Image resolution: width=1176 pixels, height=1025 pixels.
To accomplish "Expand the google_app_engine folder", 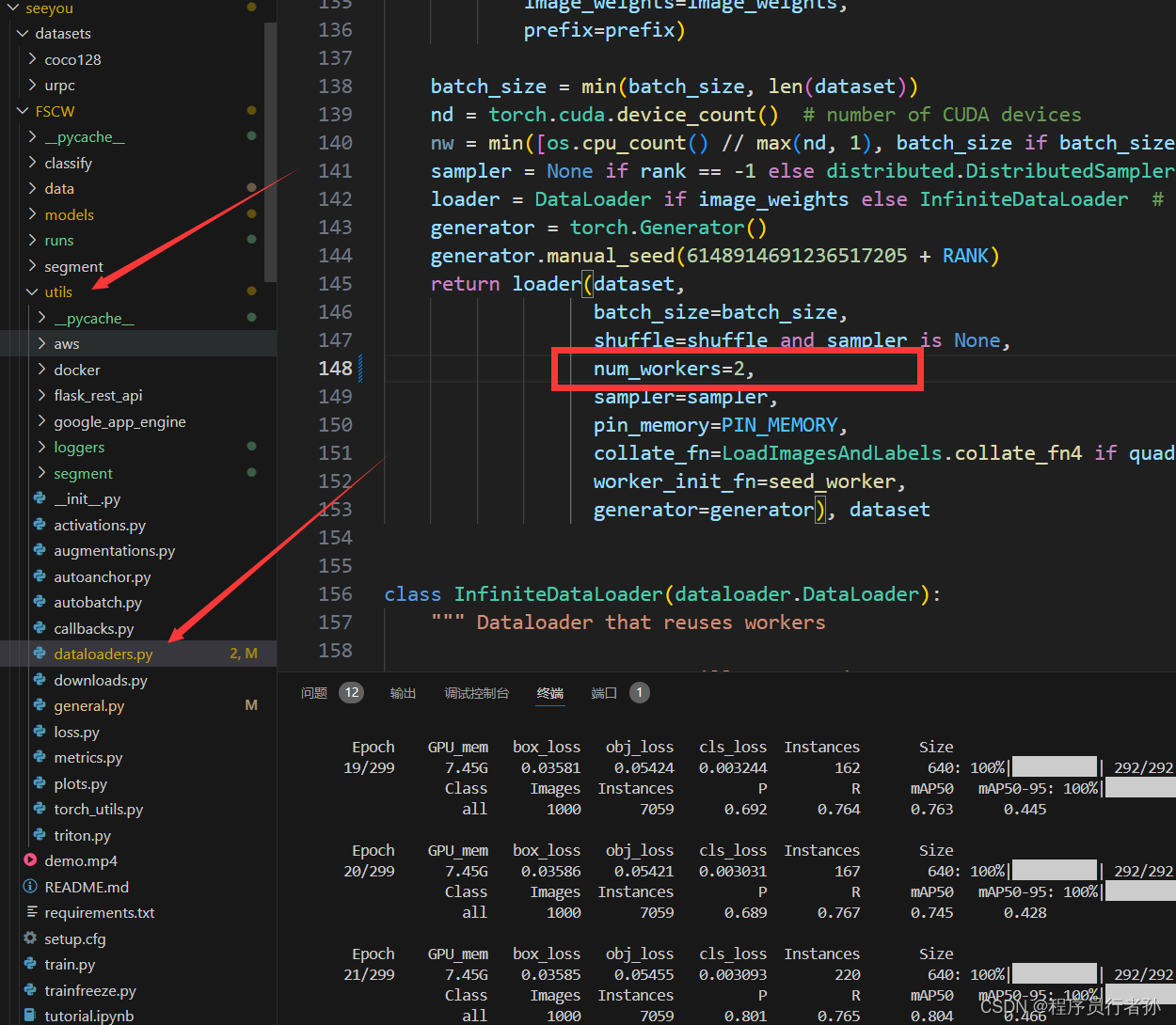I will tap(41, 421).
